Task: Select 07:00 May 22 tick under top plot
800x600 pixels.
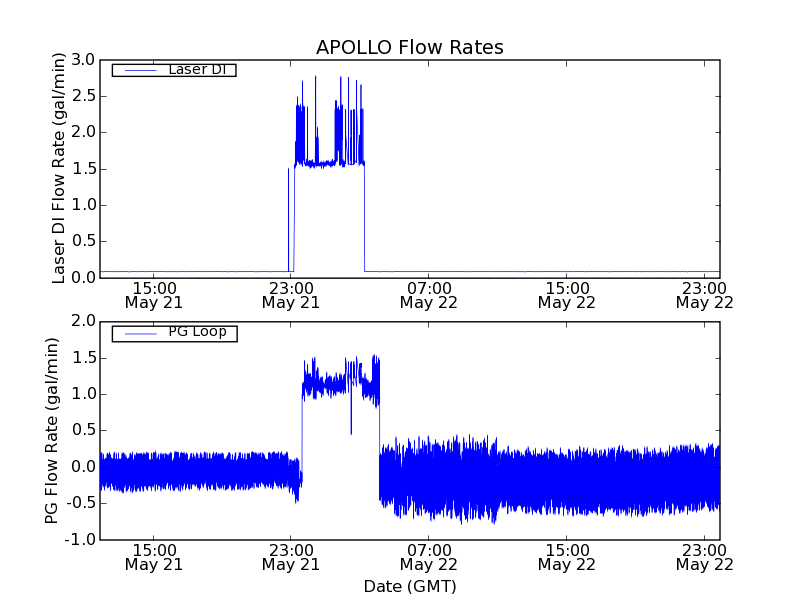Action: point(429,294)
